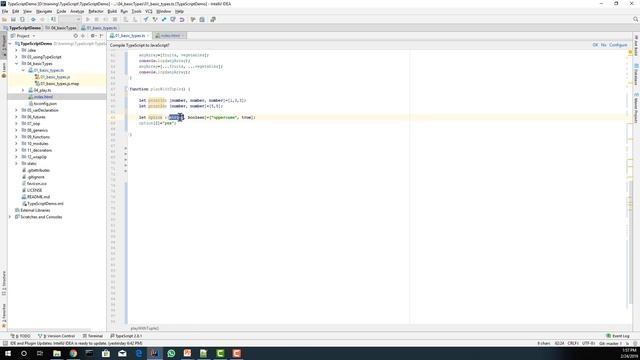Open the run configuration dropdown
640x360 pixels.
(70, 19)
